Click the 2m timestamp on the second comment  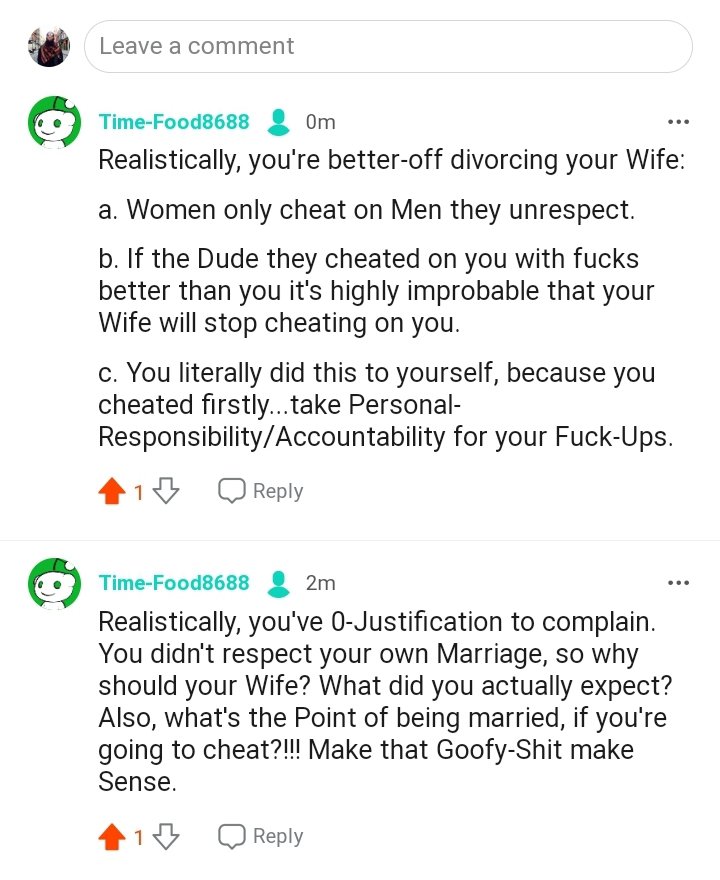(x=320, y=583)
